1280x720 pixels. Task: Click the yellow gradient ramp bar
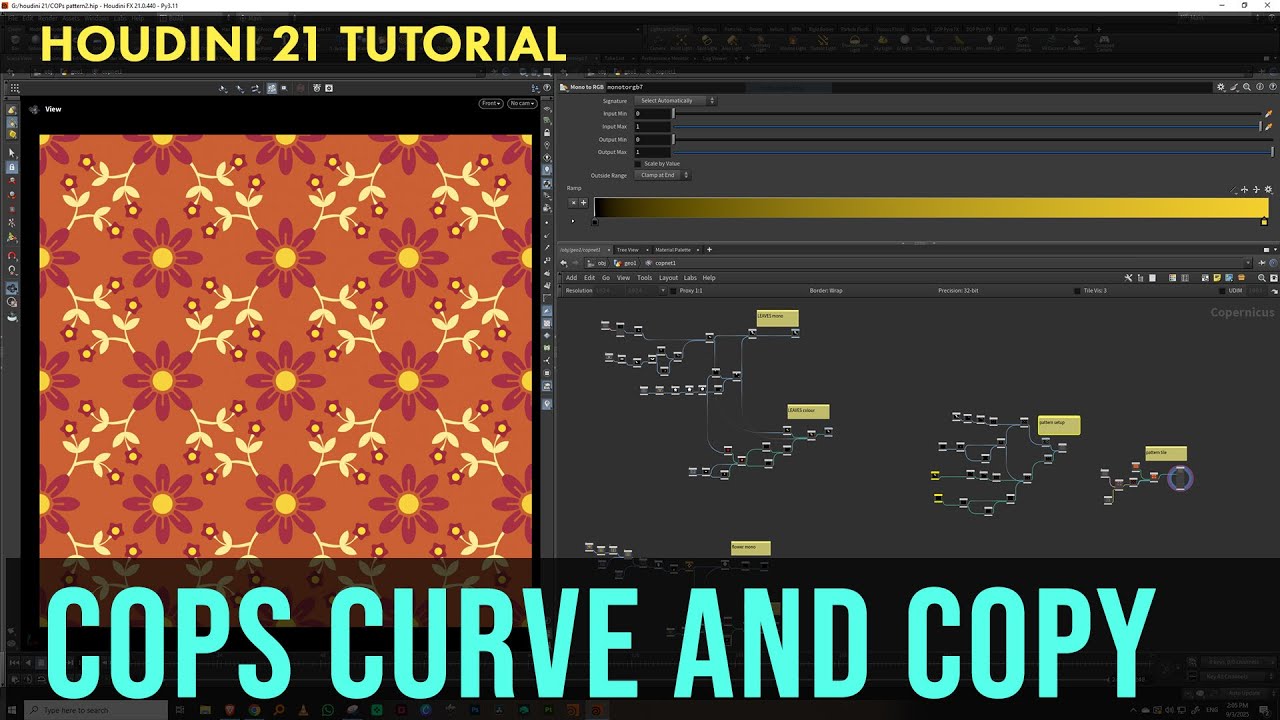pyautogui.click(x=931, y=207)
